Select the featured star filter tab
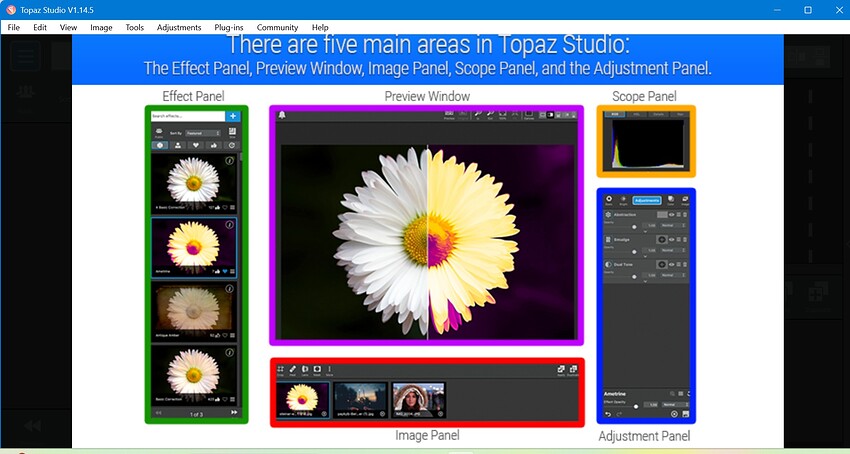This screenshot has height=454, width=850. point(160,145)
